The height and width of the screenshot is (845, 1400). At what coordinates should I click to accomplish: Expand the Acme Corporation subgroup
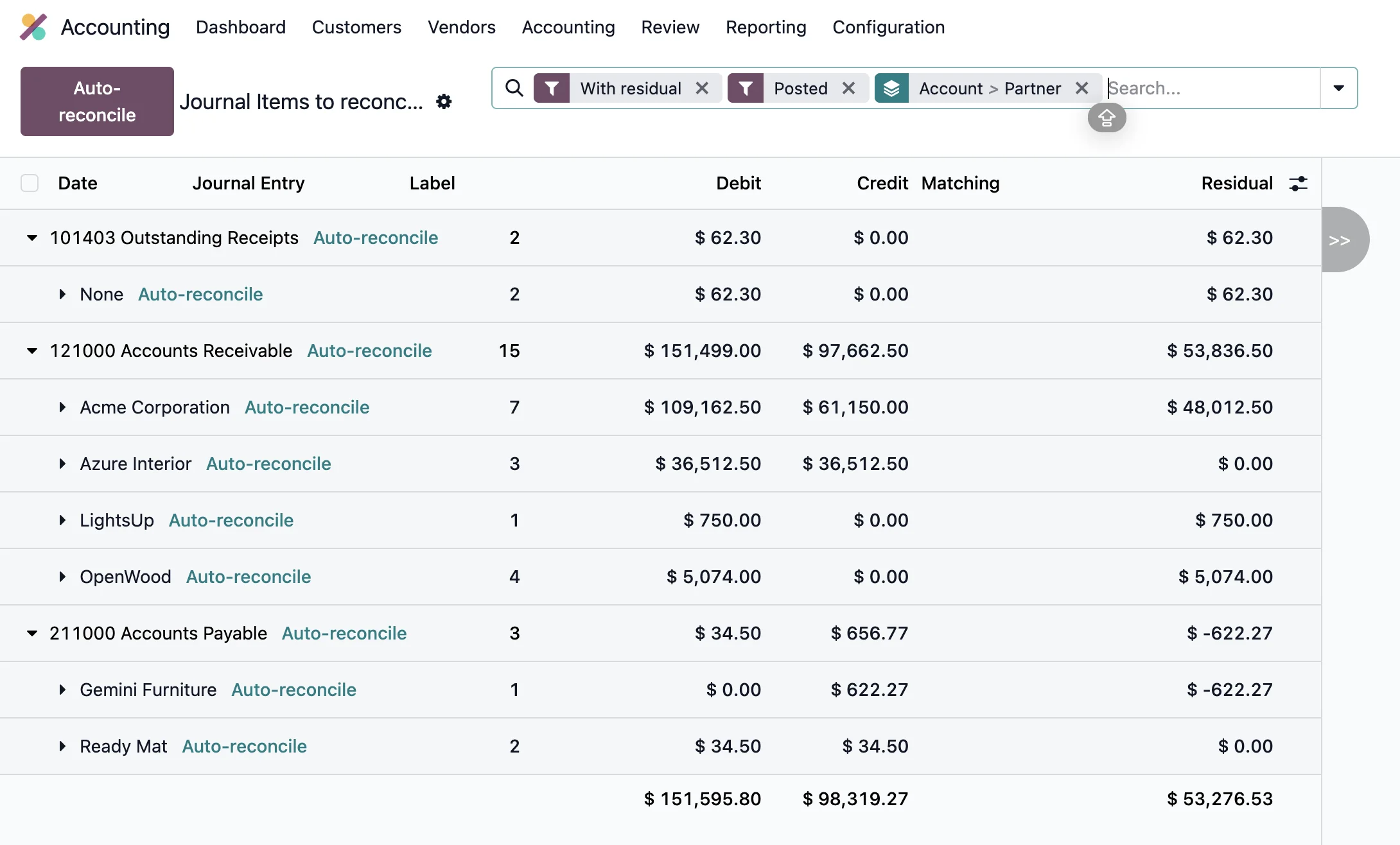coord(62,407)
